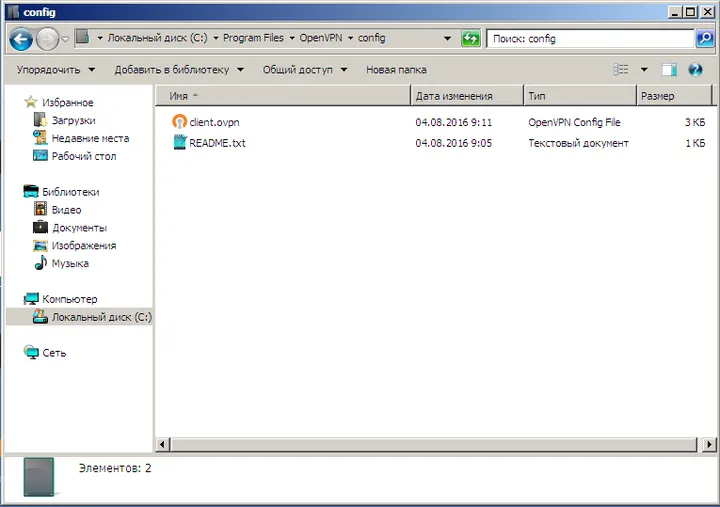Click the Изображения library icon
Image resolution: width=720 pixels, height=507 pixels.
(40, 245)
